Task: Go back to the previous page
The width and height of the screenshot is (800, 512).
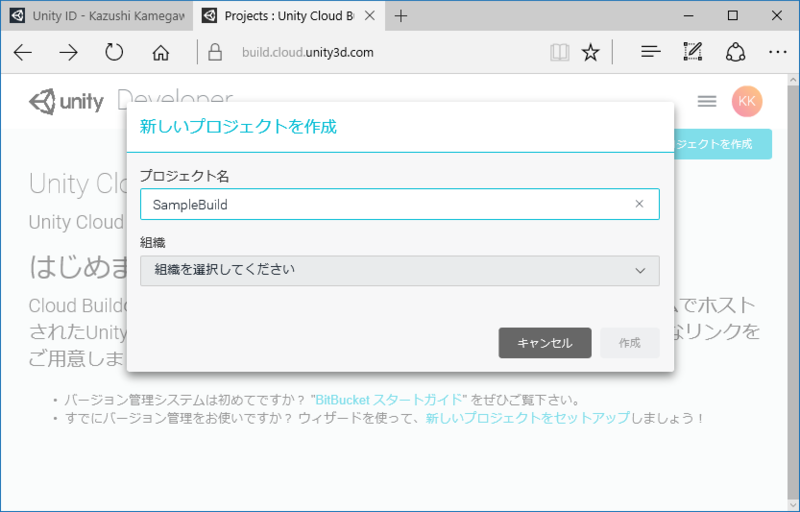Action: (23, 53)
